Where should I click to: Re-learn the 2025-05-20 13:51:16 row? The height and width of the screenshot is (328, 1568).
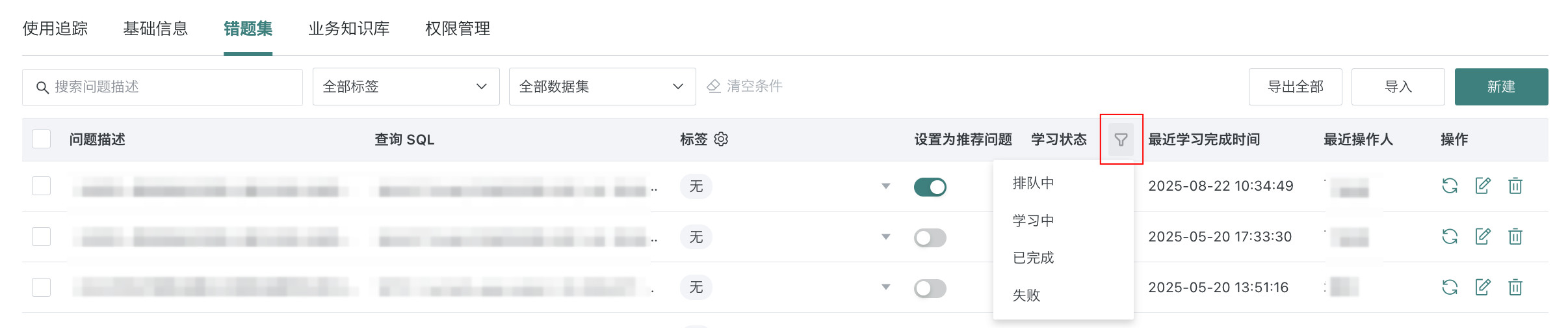[x=1450, y=287]
